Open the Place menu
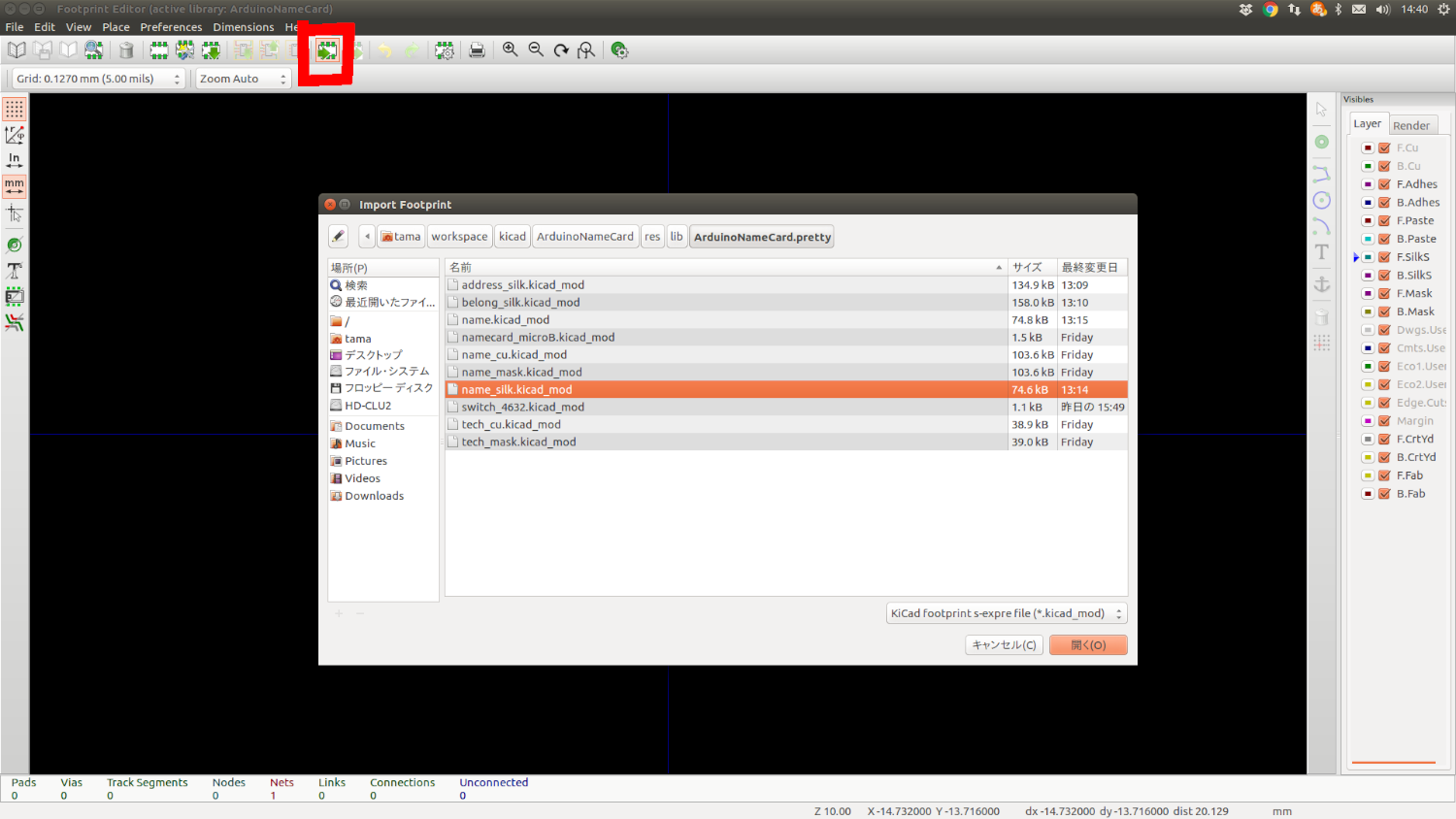Image resolution: width=1456 pixels, height=819 pixels. [116, 27]
